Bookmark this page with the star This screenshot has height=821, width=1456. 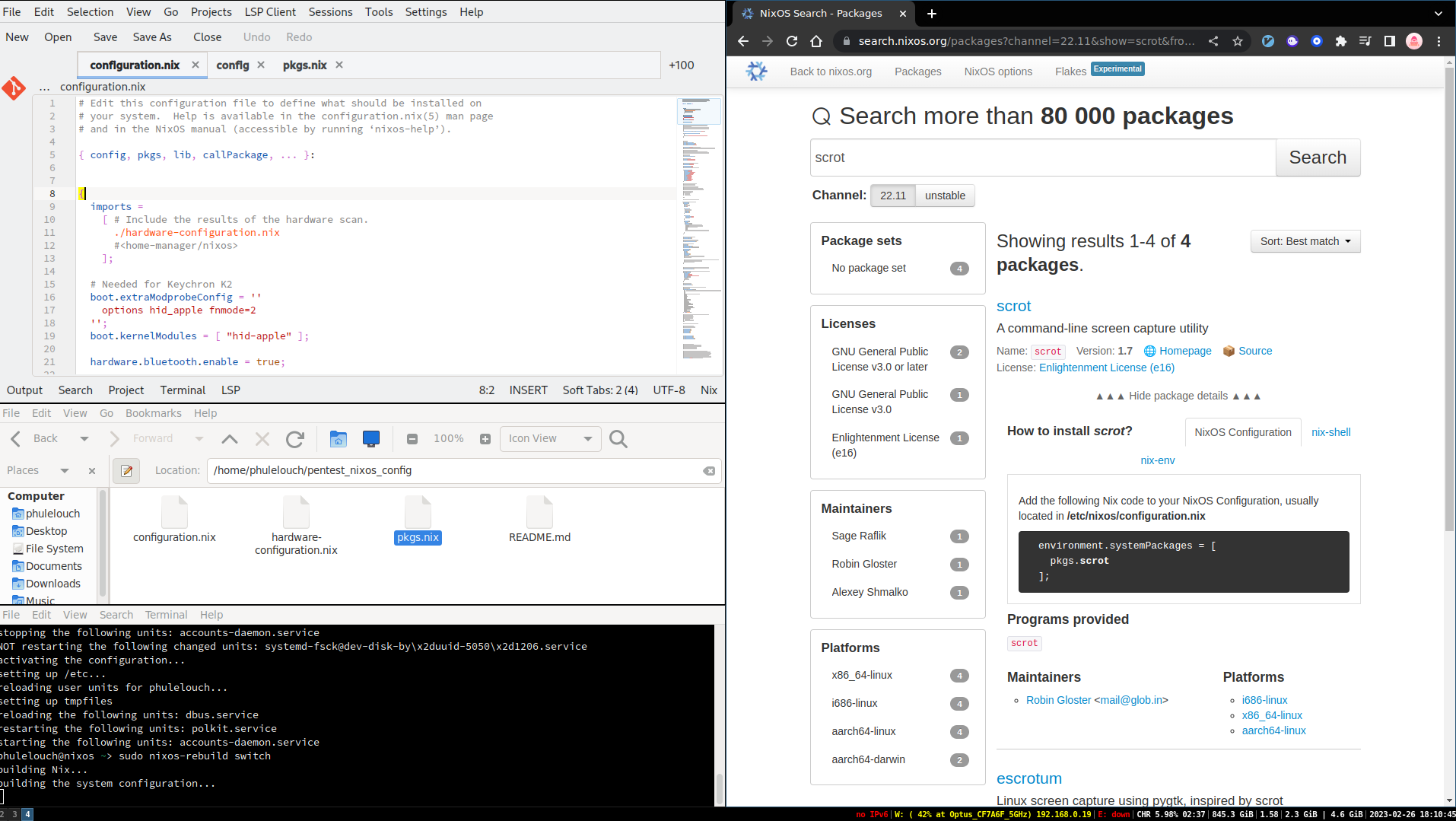tap(1238, 41)
